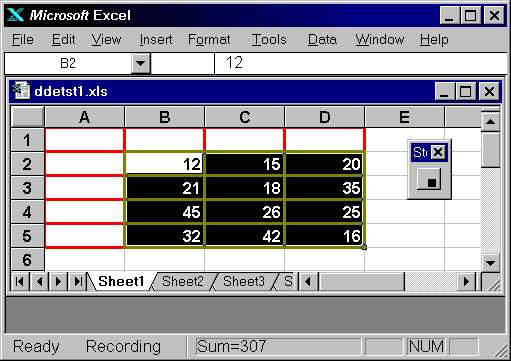Image resolution: width=511 pixels, height=361 pixels.
Task: Click the vertical scrollbar down arrow
Action: coord(490,263)
